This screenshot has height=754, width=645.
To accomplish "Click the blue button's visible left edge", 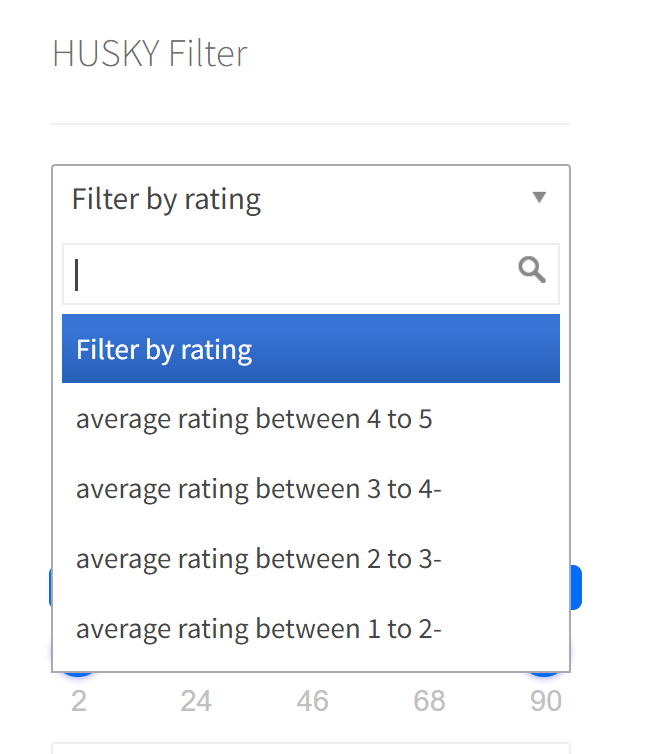I will click(x=51, y=587).
